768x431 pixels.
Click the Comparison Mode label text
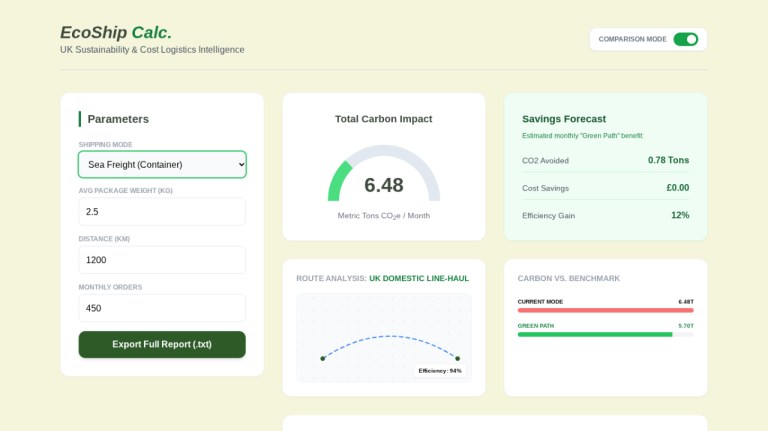click(632, 39)
